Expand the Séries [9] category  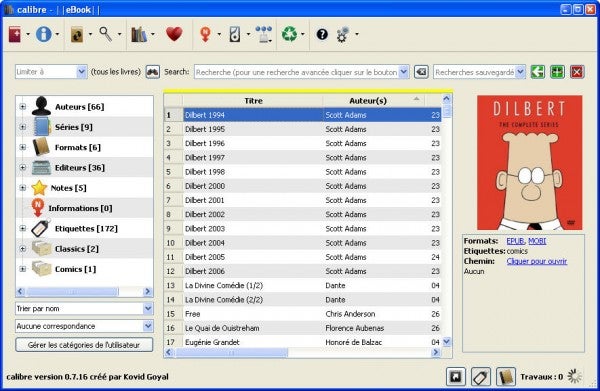(23, 127)
